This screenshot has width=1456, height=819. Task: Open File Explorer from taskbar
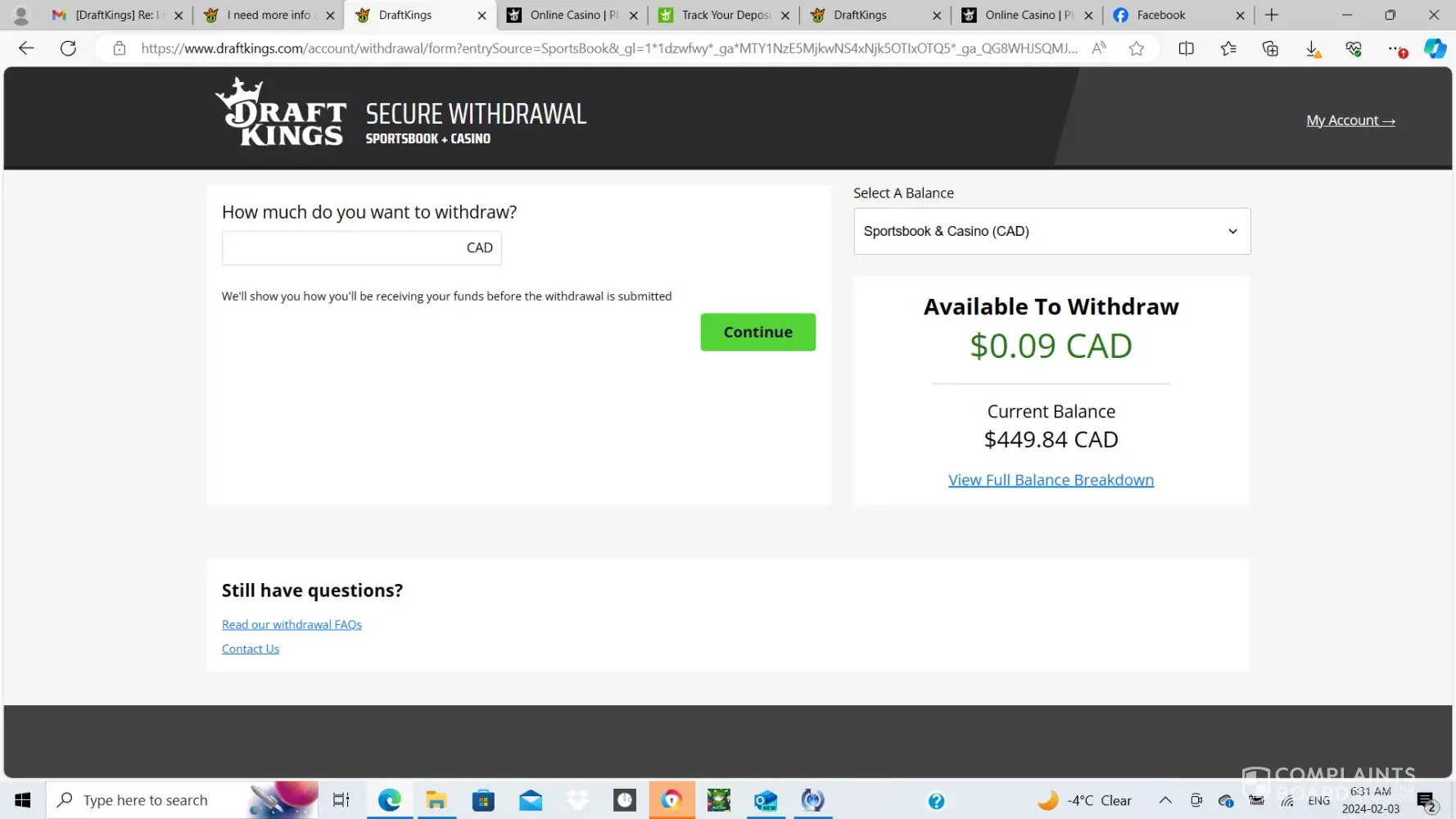(x=436, y=800)
